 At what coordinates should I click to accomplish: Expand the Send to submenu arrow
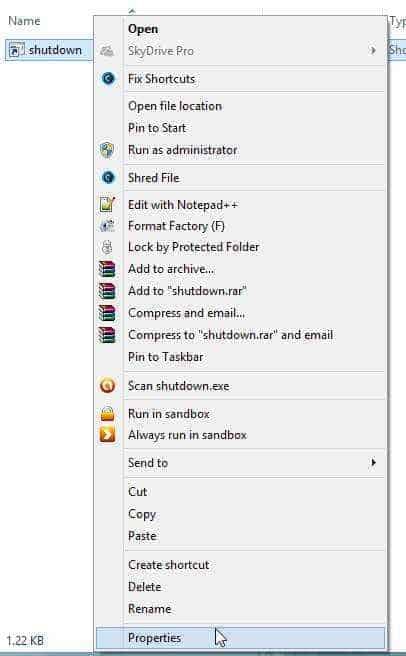[373, 462]
